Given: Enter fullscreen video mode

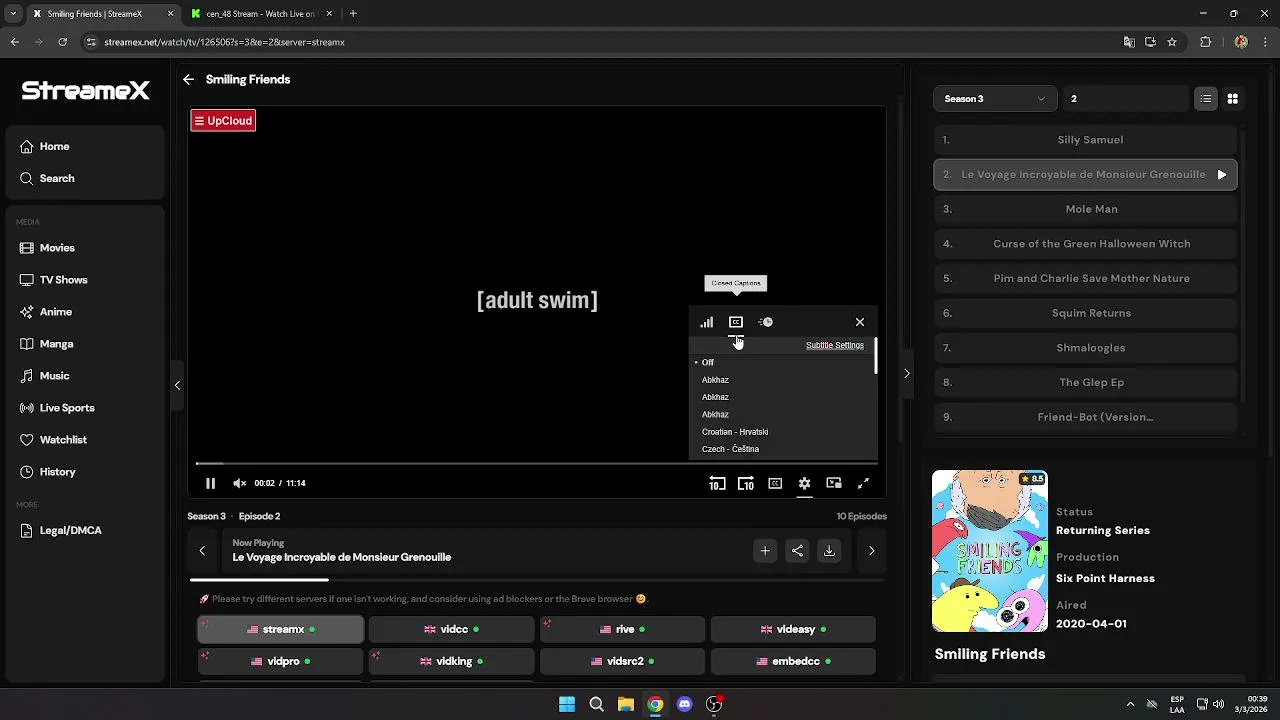Looking at the screenshot, I should point(863,483).
